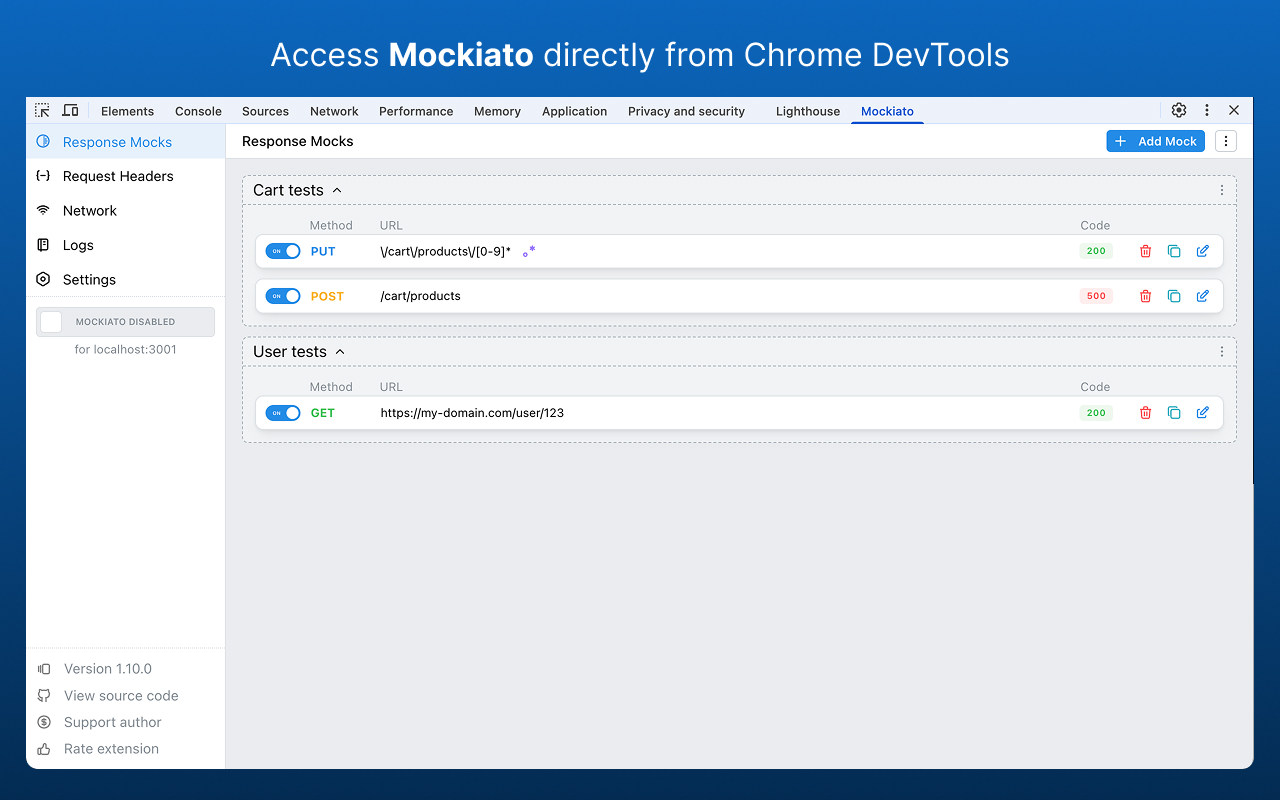
Task: Collapse the User tests group
Action: 340,351
